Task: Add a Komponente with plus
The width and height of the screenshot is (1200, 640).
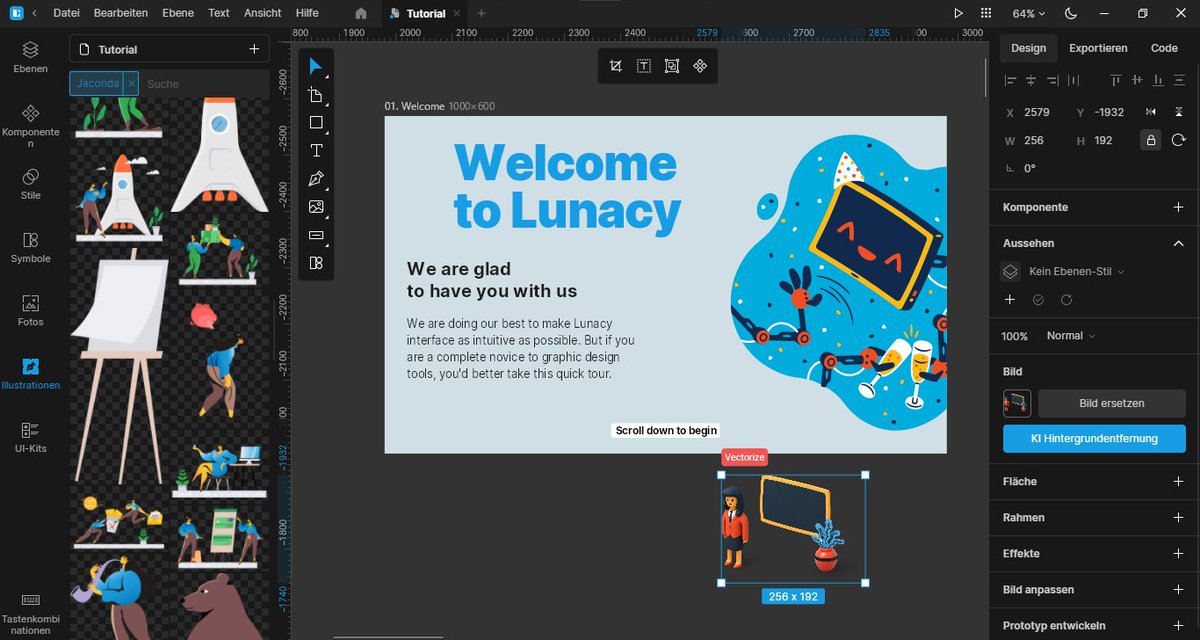Action: tap(1178, 207)
